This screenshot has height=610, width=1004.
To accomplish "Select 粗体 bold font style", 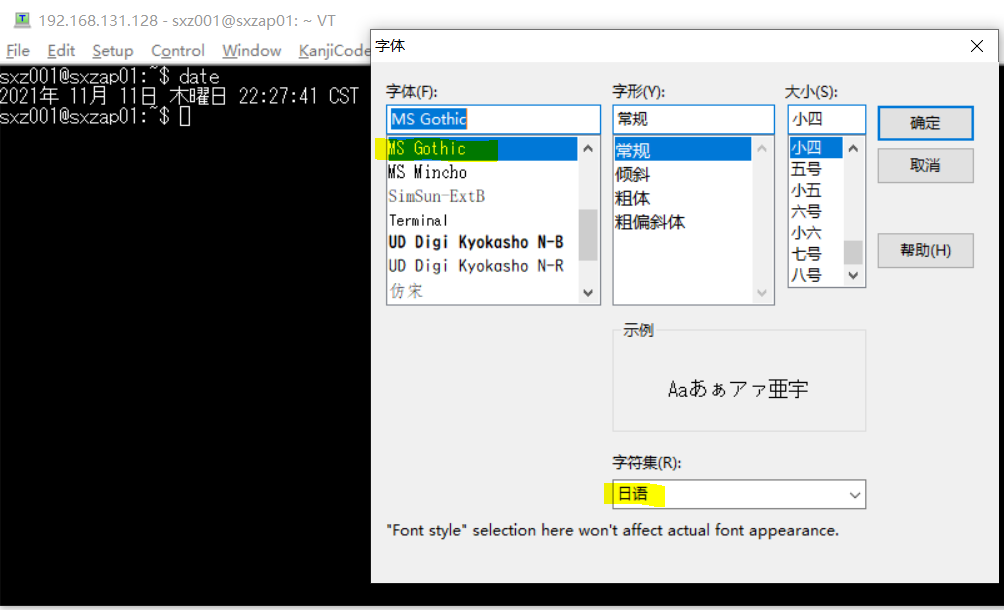I will 683,198.
